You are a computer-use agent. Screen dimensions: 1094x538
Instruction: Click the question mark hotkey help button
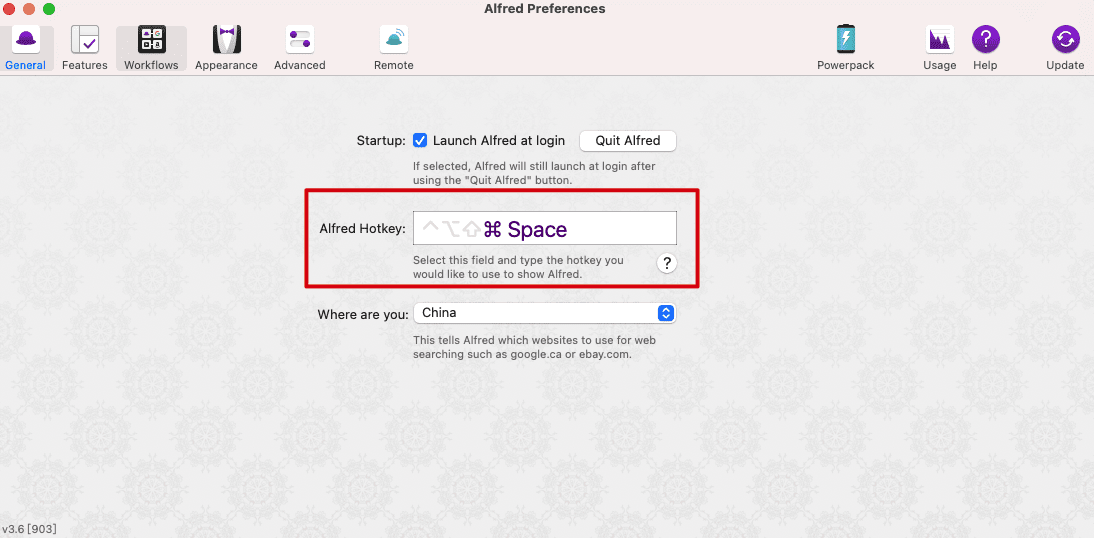pos(667,263)
